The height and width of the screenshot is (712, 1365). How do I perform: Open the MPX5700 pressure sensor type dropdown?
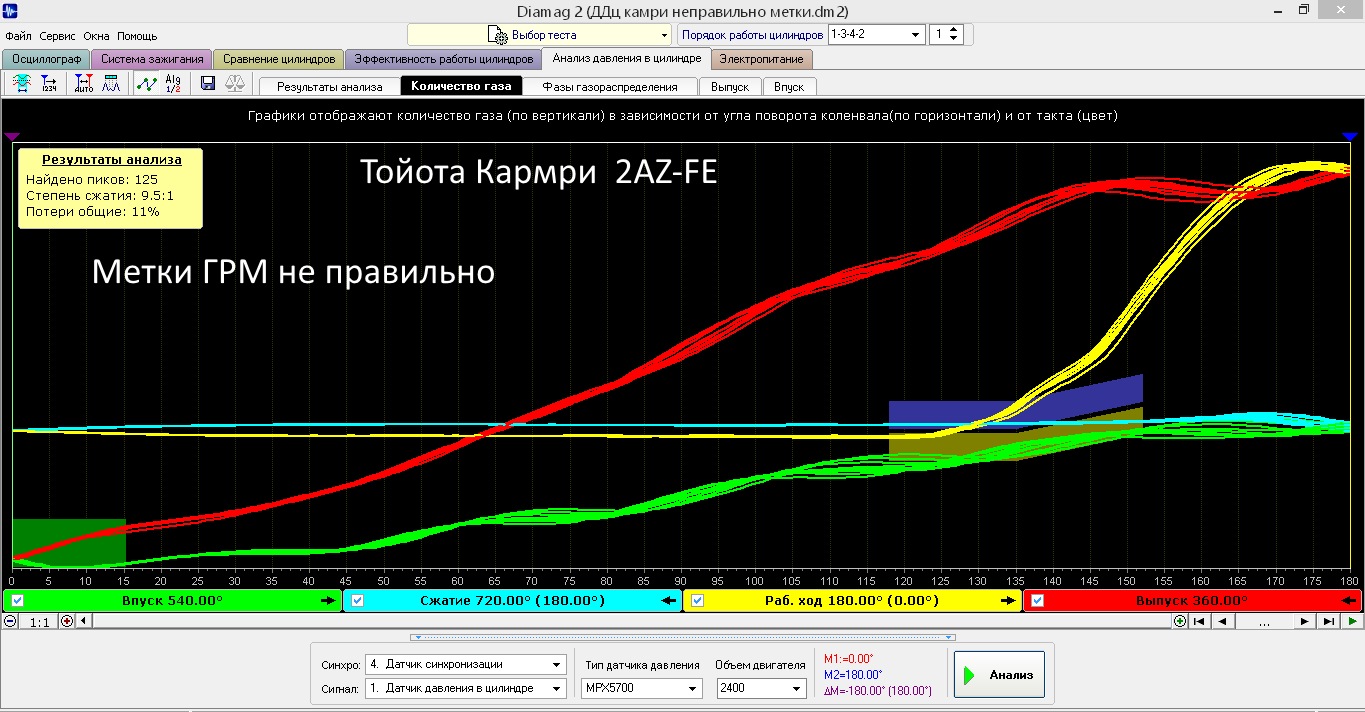pos(642,688)
